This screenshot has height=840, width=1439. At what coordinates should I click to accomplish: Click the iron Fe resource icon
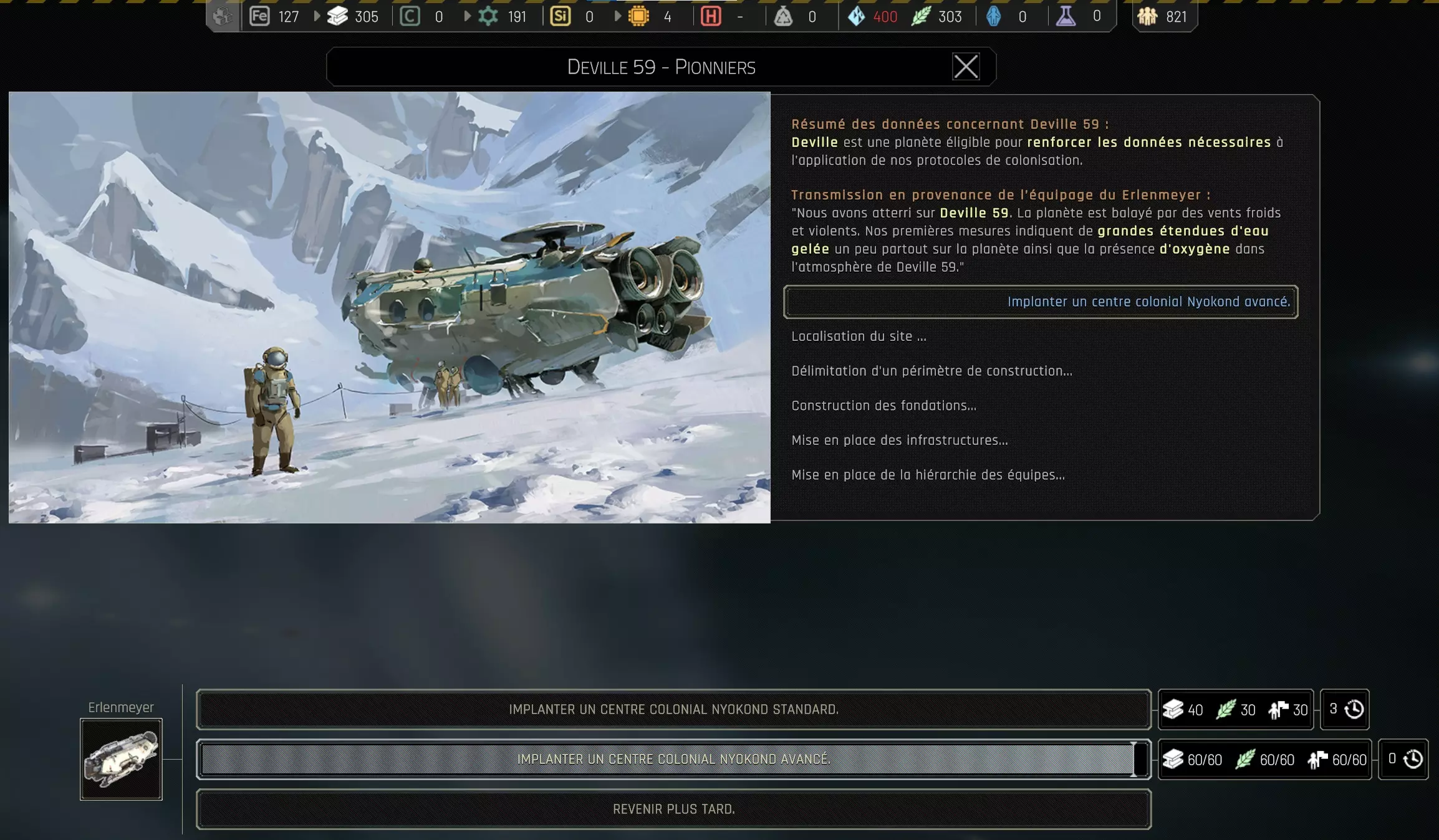[x=259, y=16]
